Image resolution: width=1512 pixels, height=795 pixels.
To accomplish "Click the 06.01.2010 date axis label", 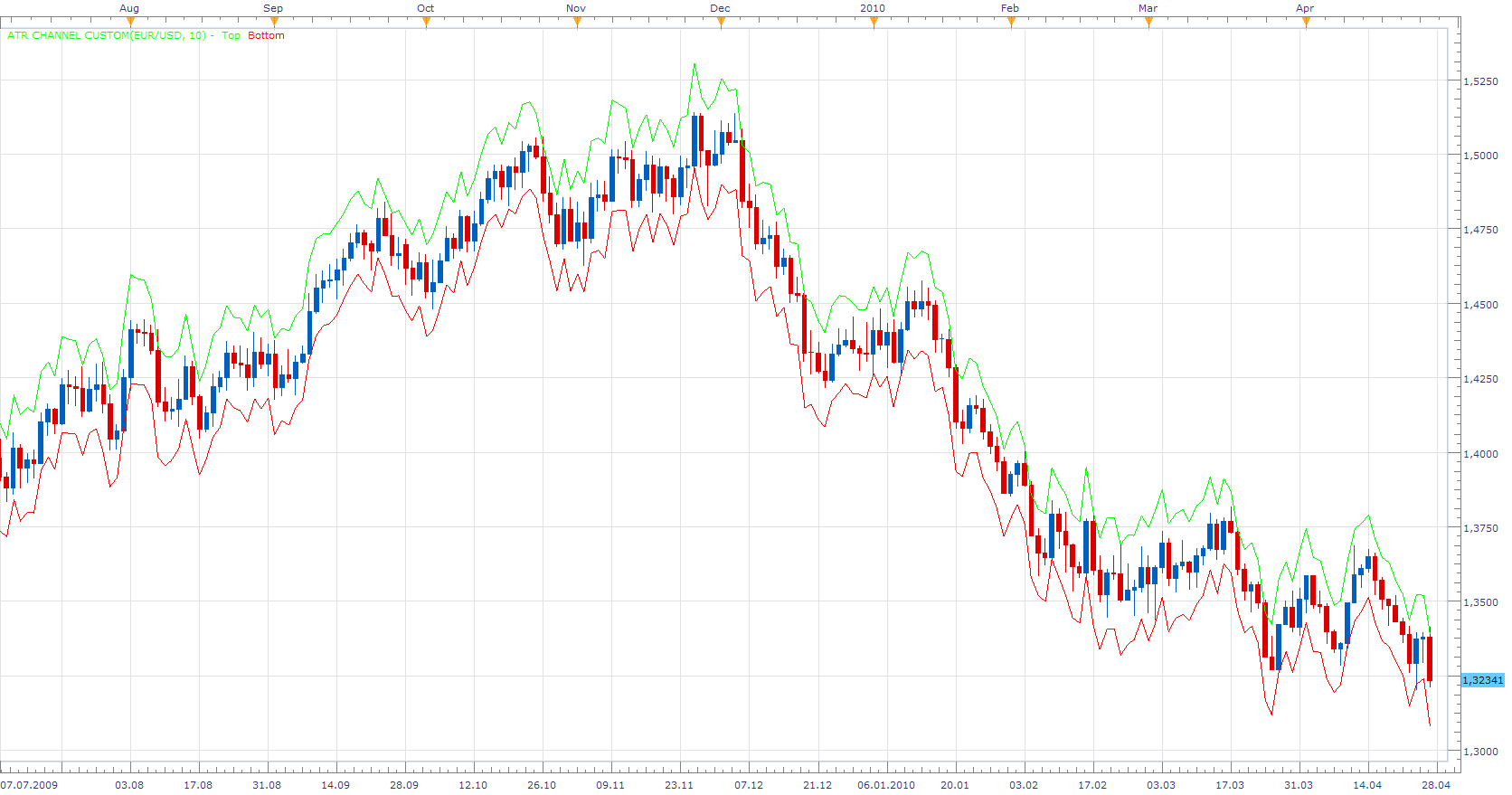I will pyautogui.click(x=886, y=785).
